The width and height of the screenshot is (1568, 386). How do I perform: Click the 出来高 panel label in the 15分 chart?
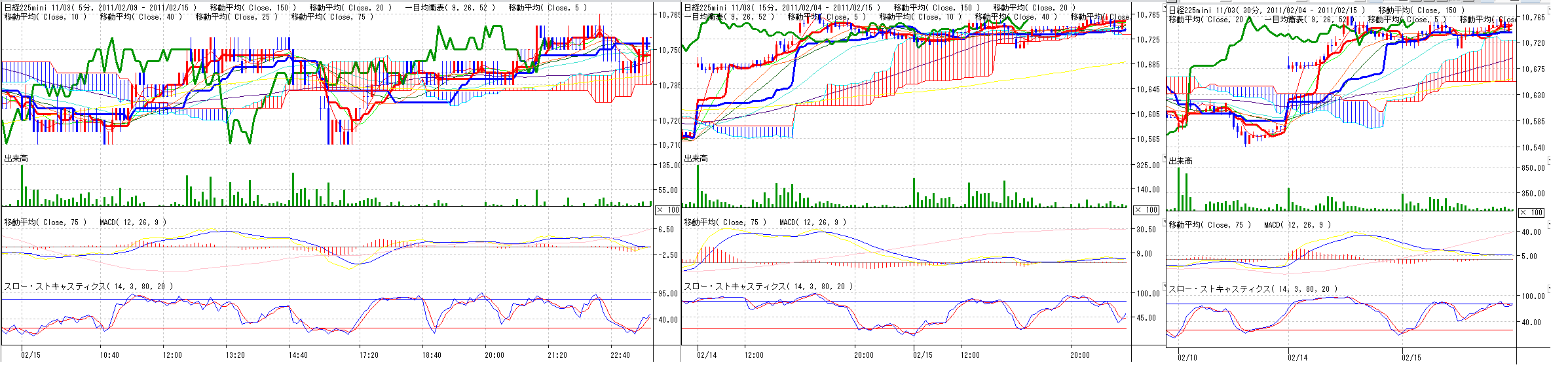(696, 158)
